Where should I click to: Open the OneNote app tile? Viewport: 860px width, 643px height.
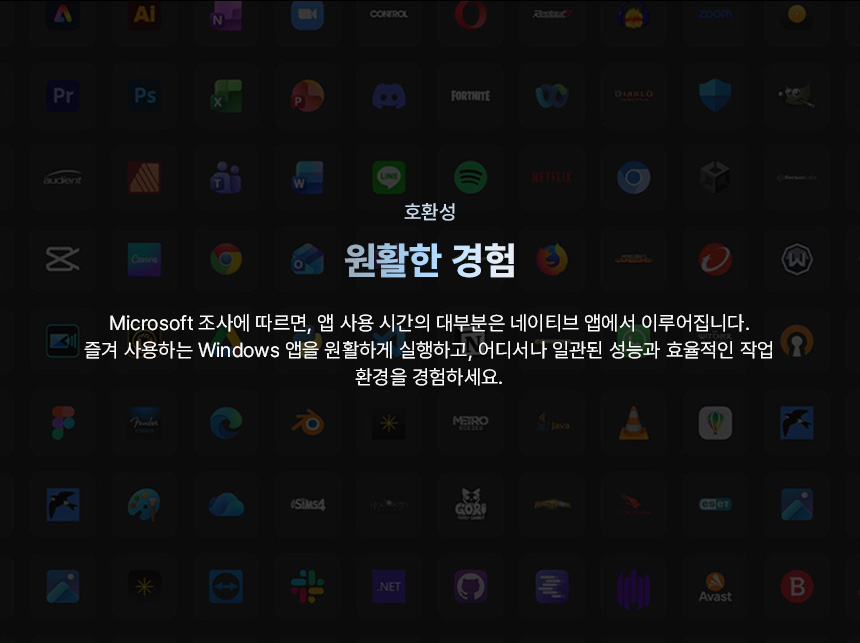(x=226, y=14)
